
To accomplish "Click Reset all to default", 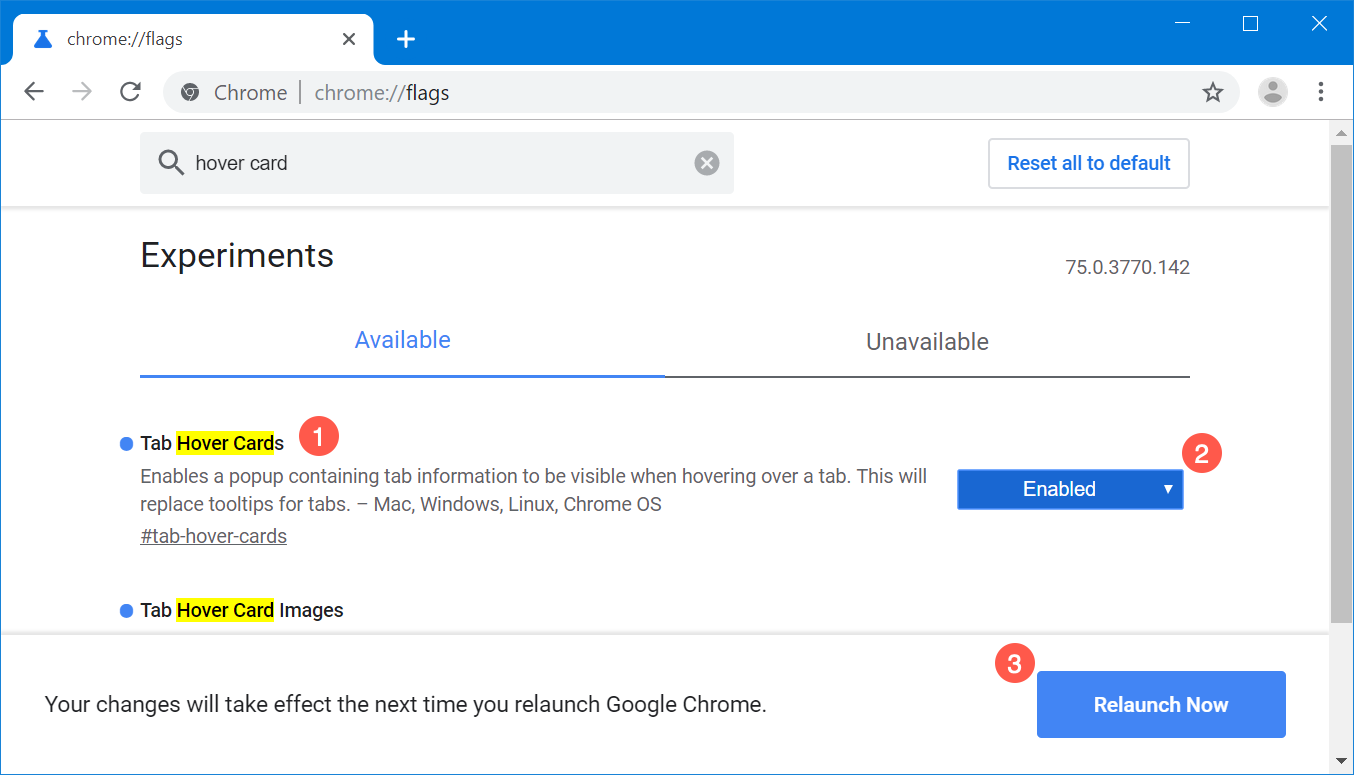I will pyautogui.click(x=1088, y=162).
